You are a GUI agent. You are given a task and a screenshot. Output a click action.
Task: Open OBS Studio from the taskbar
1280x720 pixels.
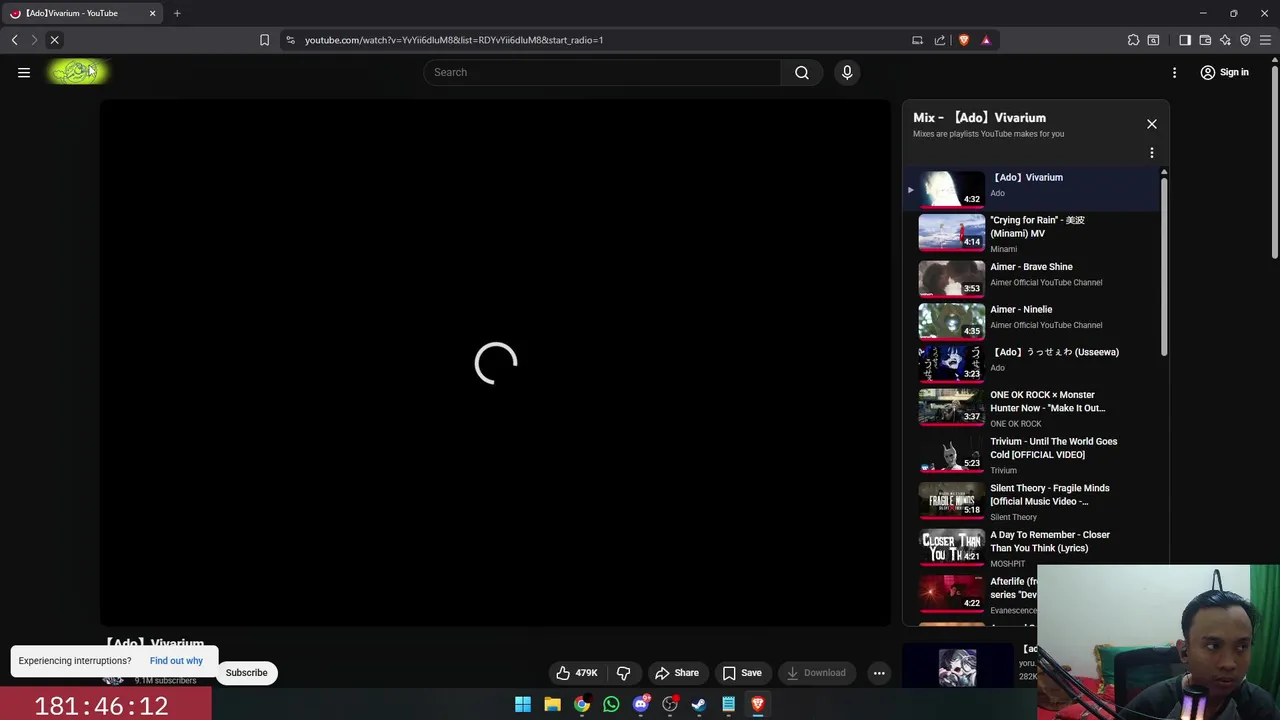pos(670,705)
